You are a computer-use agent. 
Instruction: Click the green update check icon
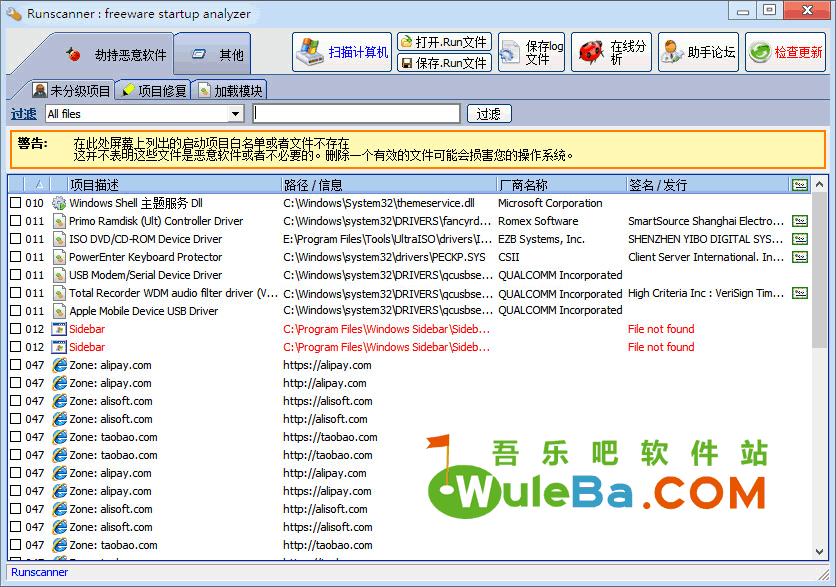click(759, 52)
